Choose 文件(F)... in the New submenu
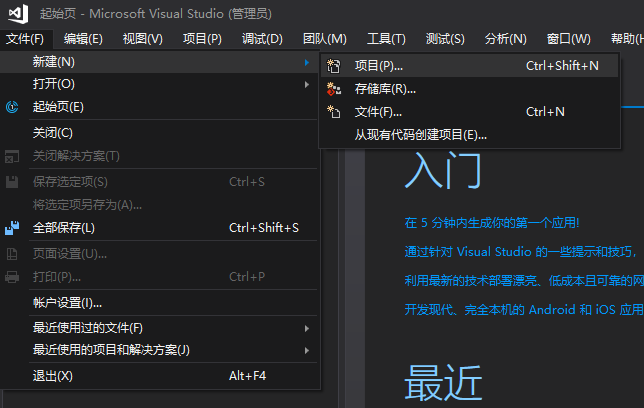This screenshot has width=644, height=408. (x=469, y=112)
